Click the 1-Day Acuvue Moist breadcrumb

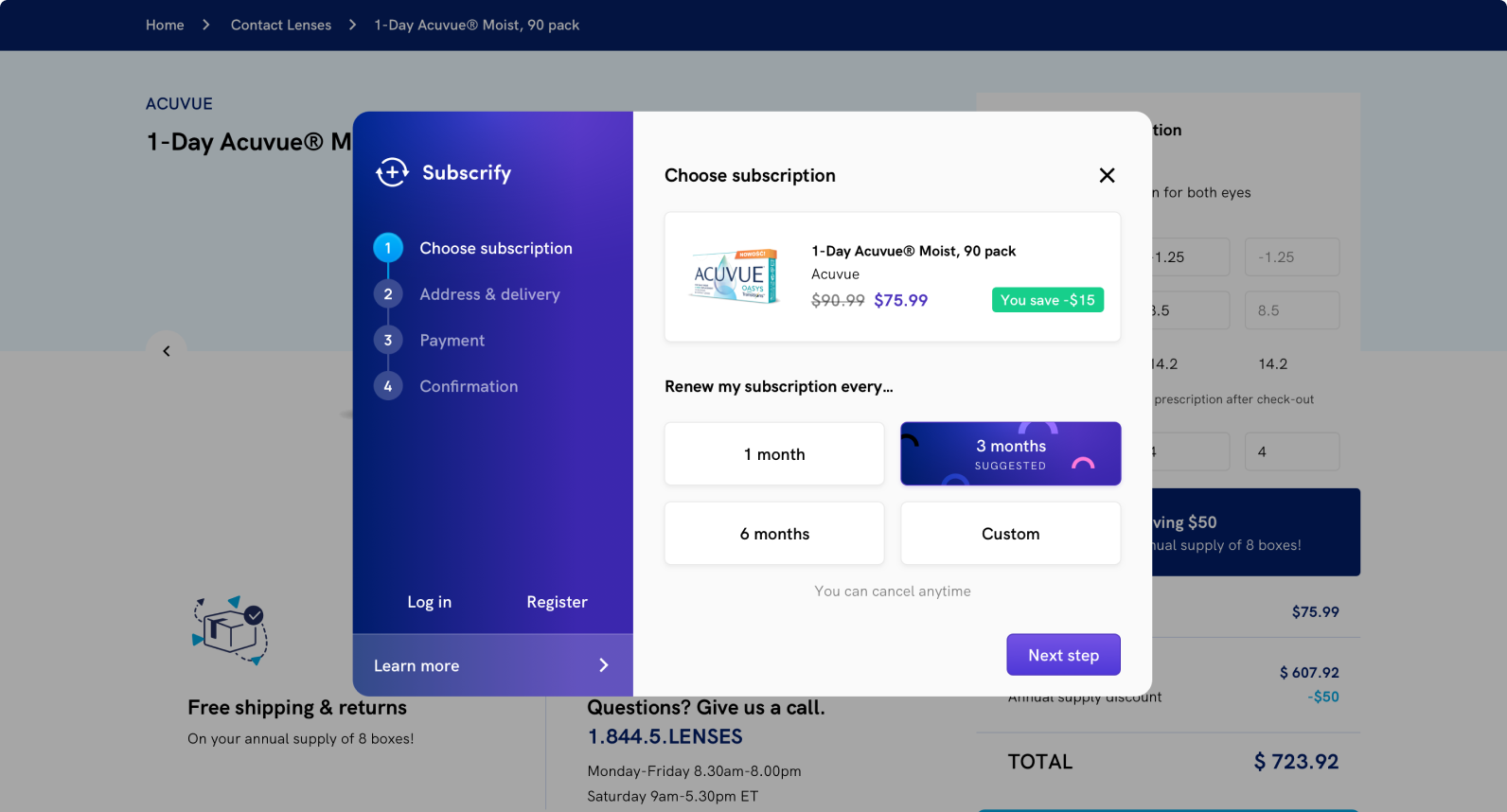[476, 25]
